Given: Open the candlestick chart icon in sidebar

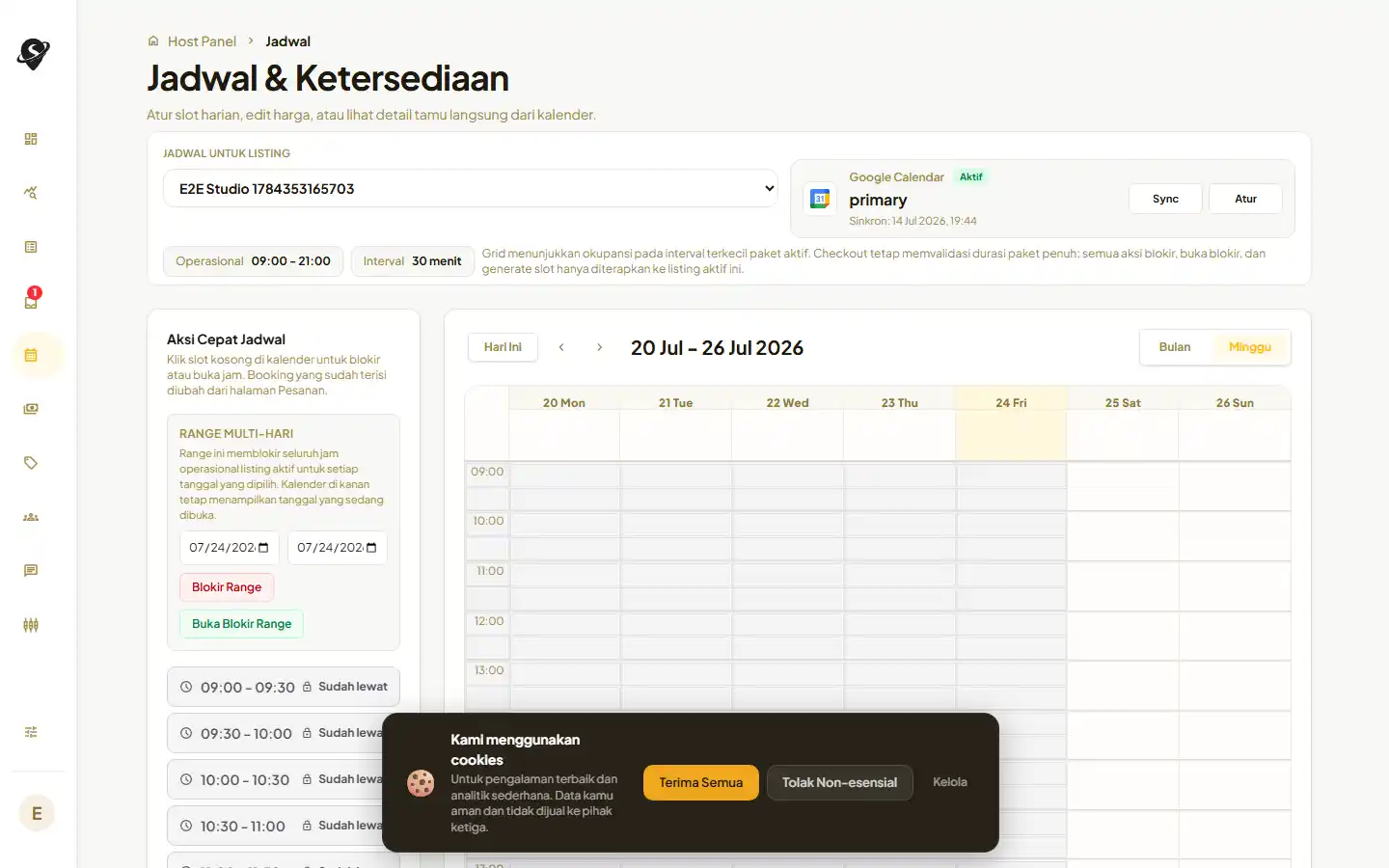Looking at the screenshot, I should pyautogui.click(x=31, y=625).
